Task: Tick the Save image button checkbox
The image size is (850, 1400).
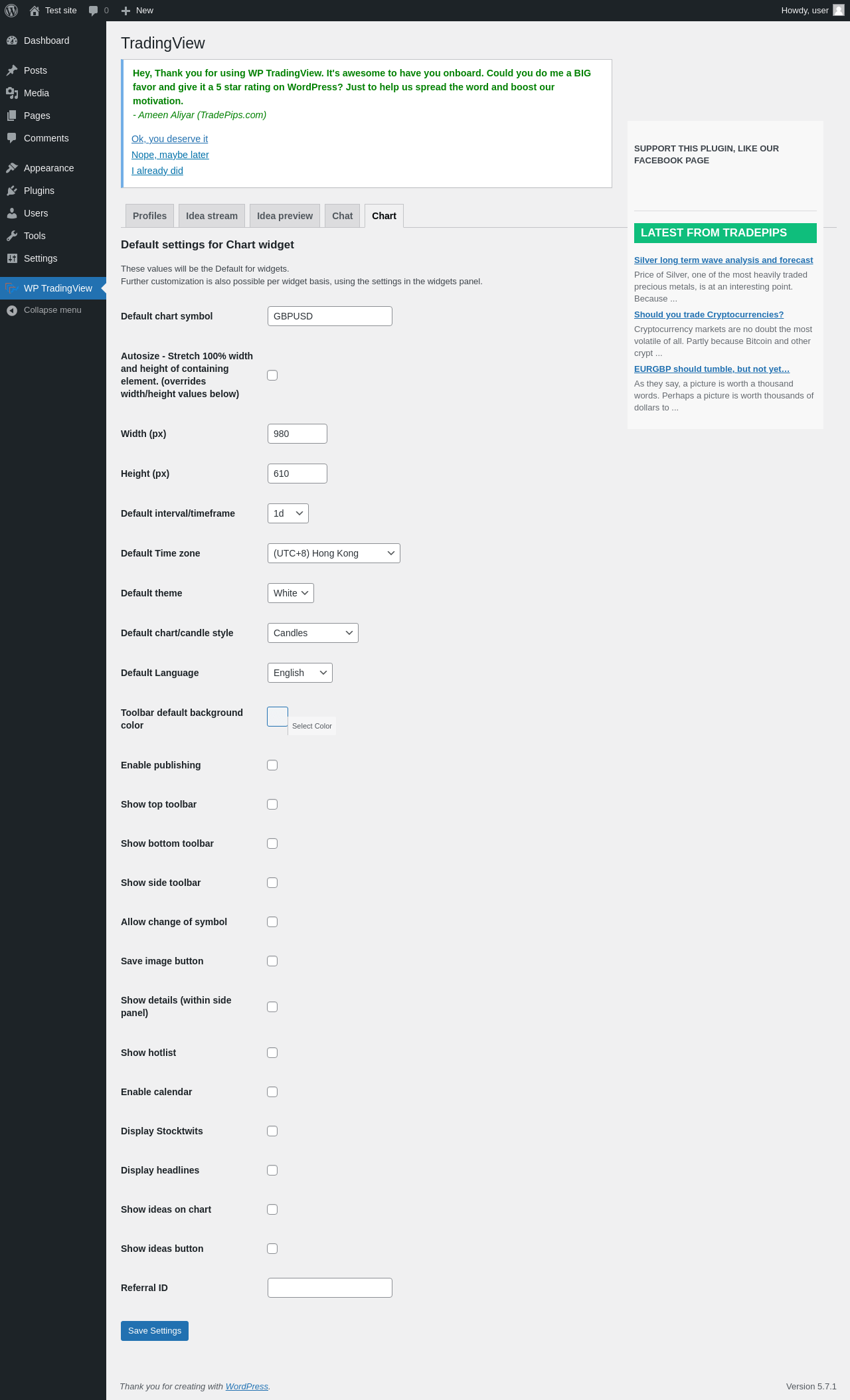Action: [272, 961]
